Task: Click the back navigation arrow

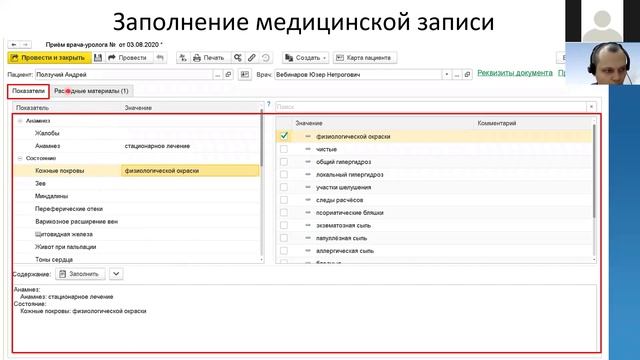Action: pyautogui.click(x=13, y=44)
